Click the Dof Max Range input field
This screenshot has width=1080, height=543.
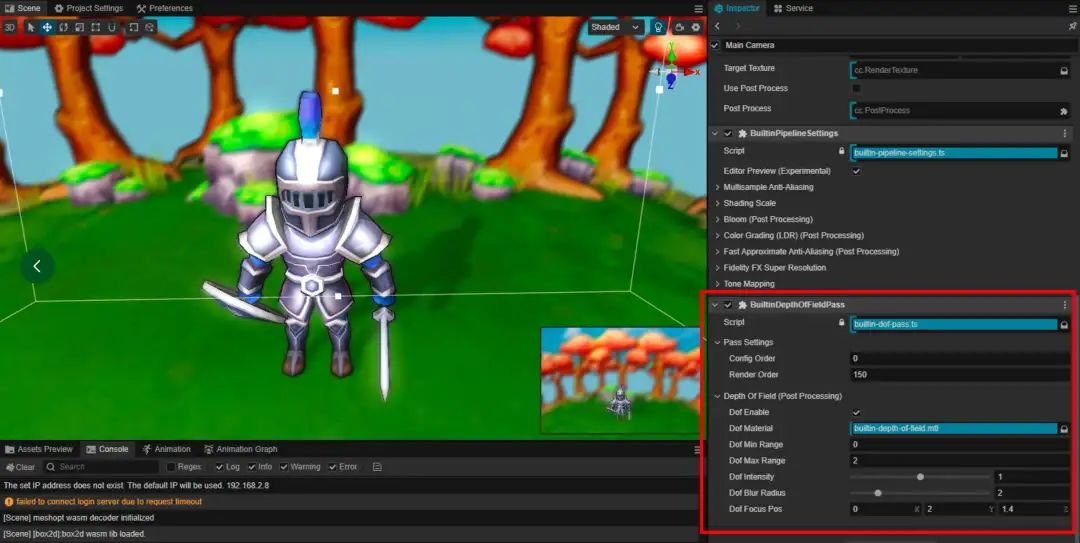(x=960, y=460)
